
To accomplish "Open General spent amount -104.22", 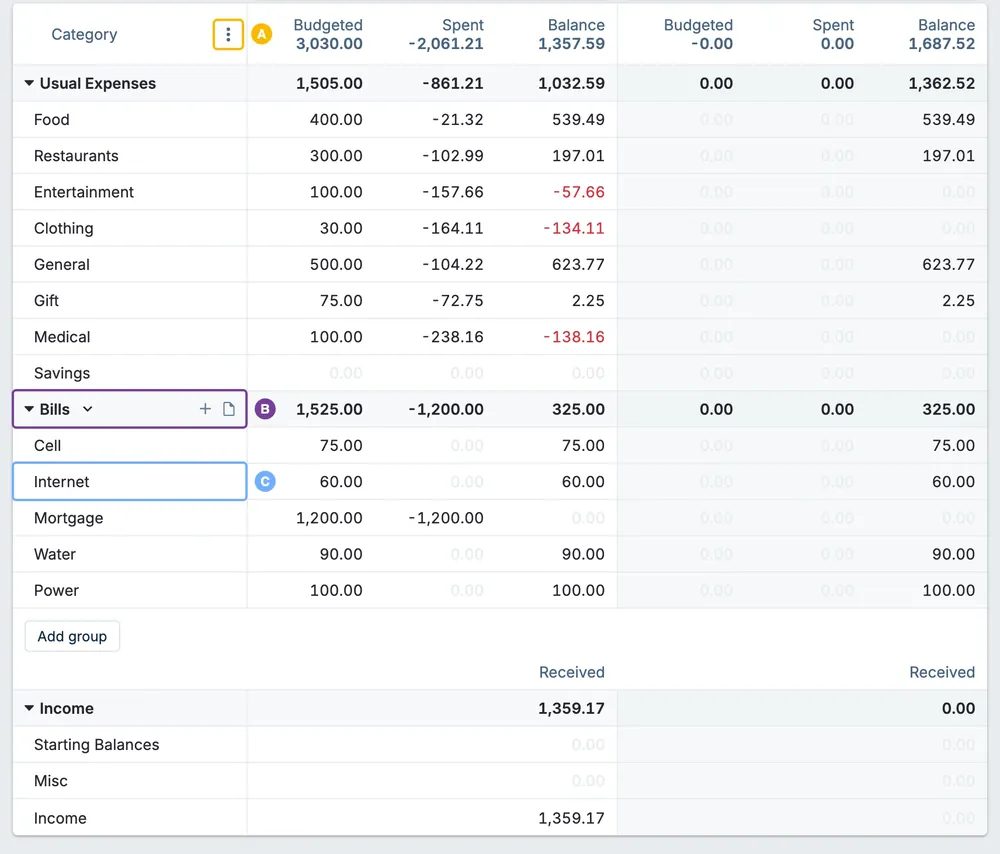I will pyautogui.click(x=453, y=264).
